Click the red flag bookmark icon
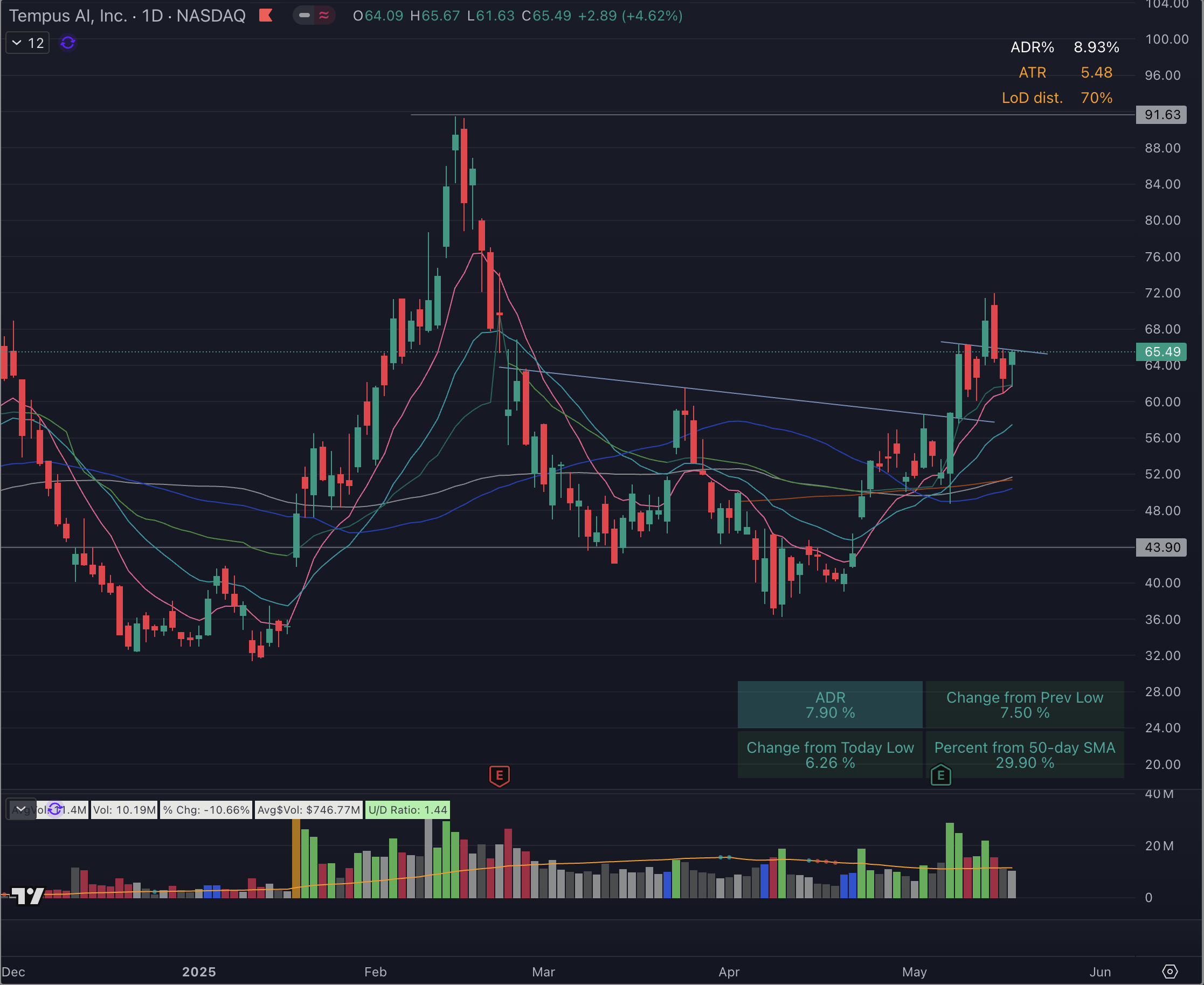The height and width of the screenshot is (985, 1204). [265, 16]
